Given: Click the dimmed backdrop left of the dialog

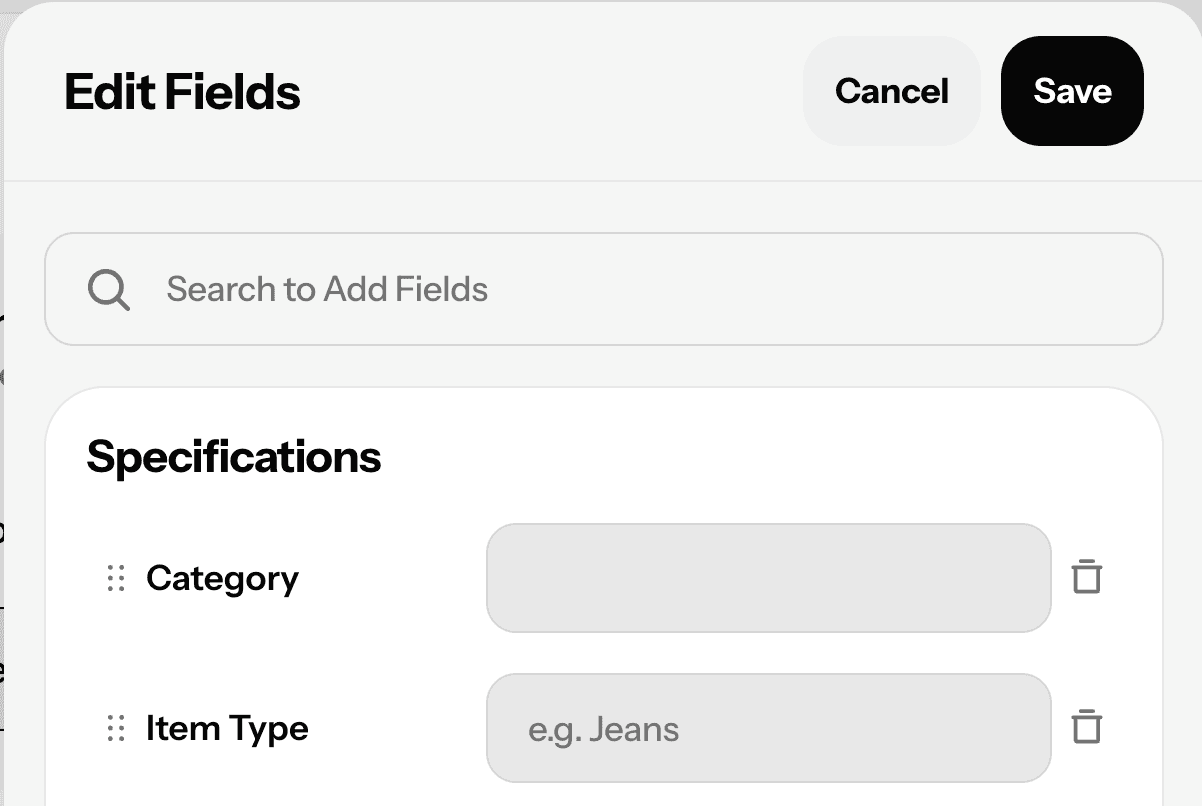Looking at the screenshot, I should tap(1, 450).
